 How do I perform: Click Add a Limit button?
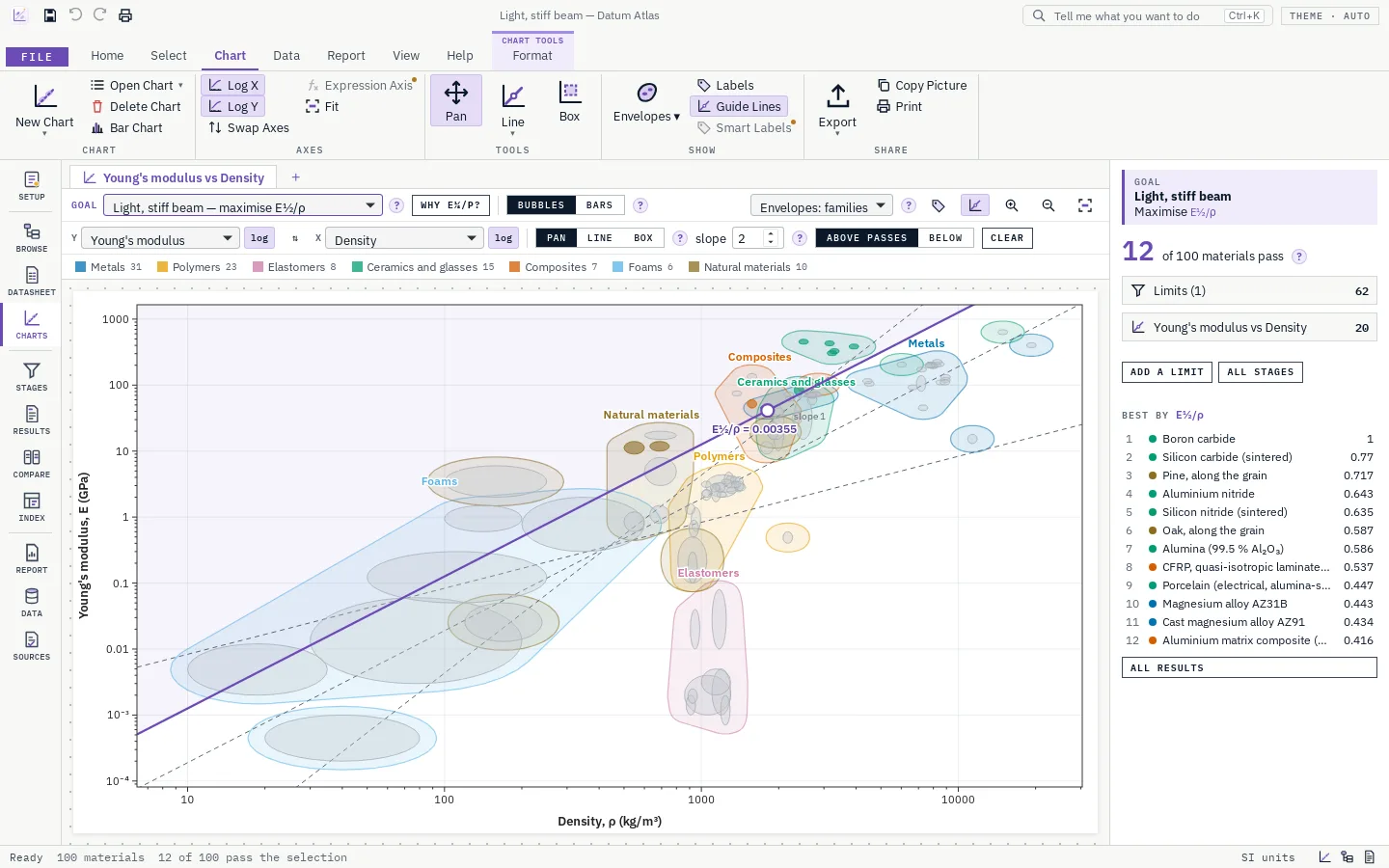(1167, 372)
